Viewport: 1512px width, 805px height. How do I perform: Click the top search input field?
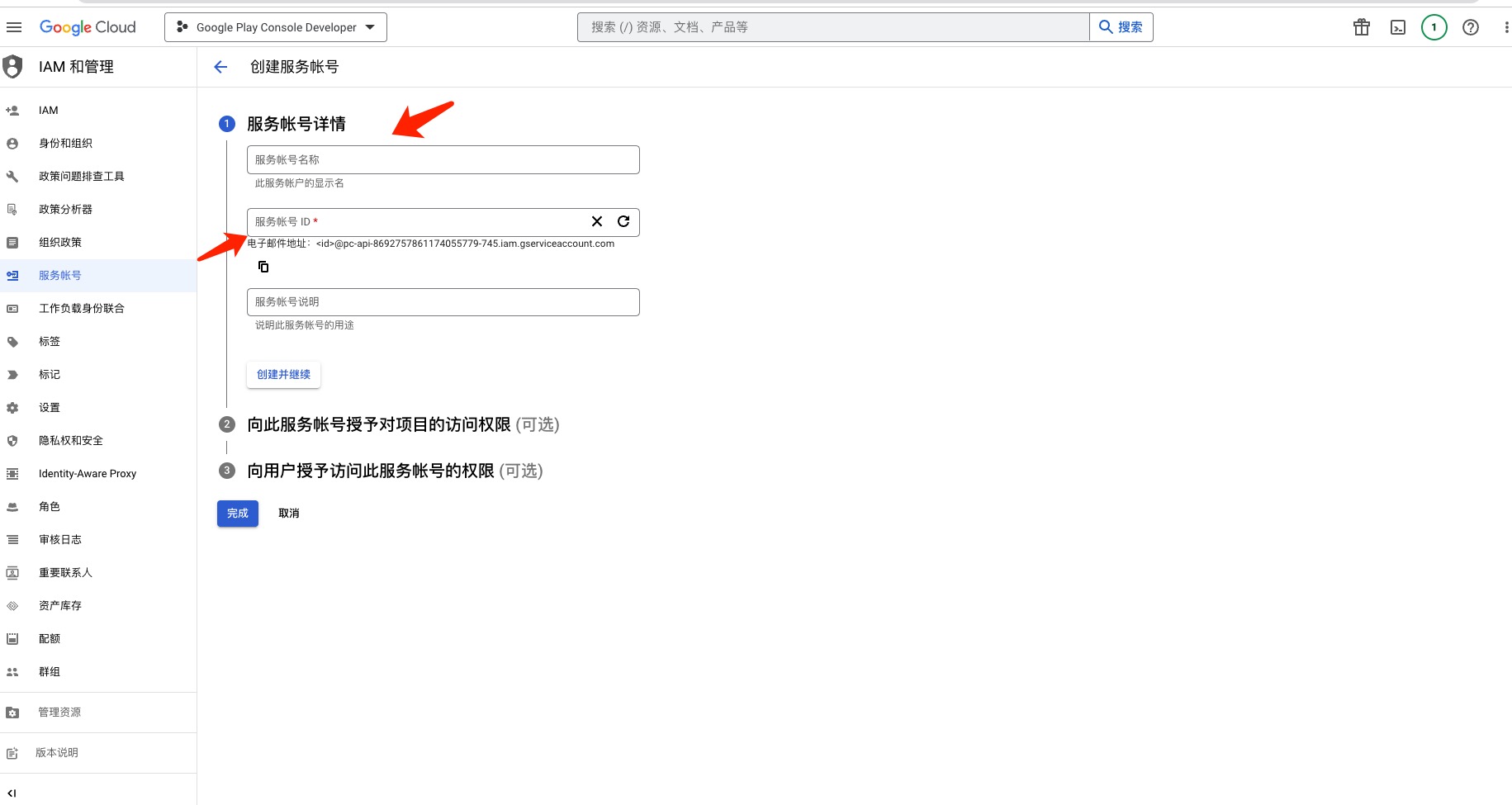[833, 27]
